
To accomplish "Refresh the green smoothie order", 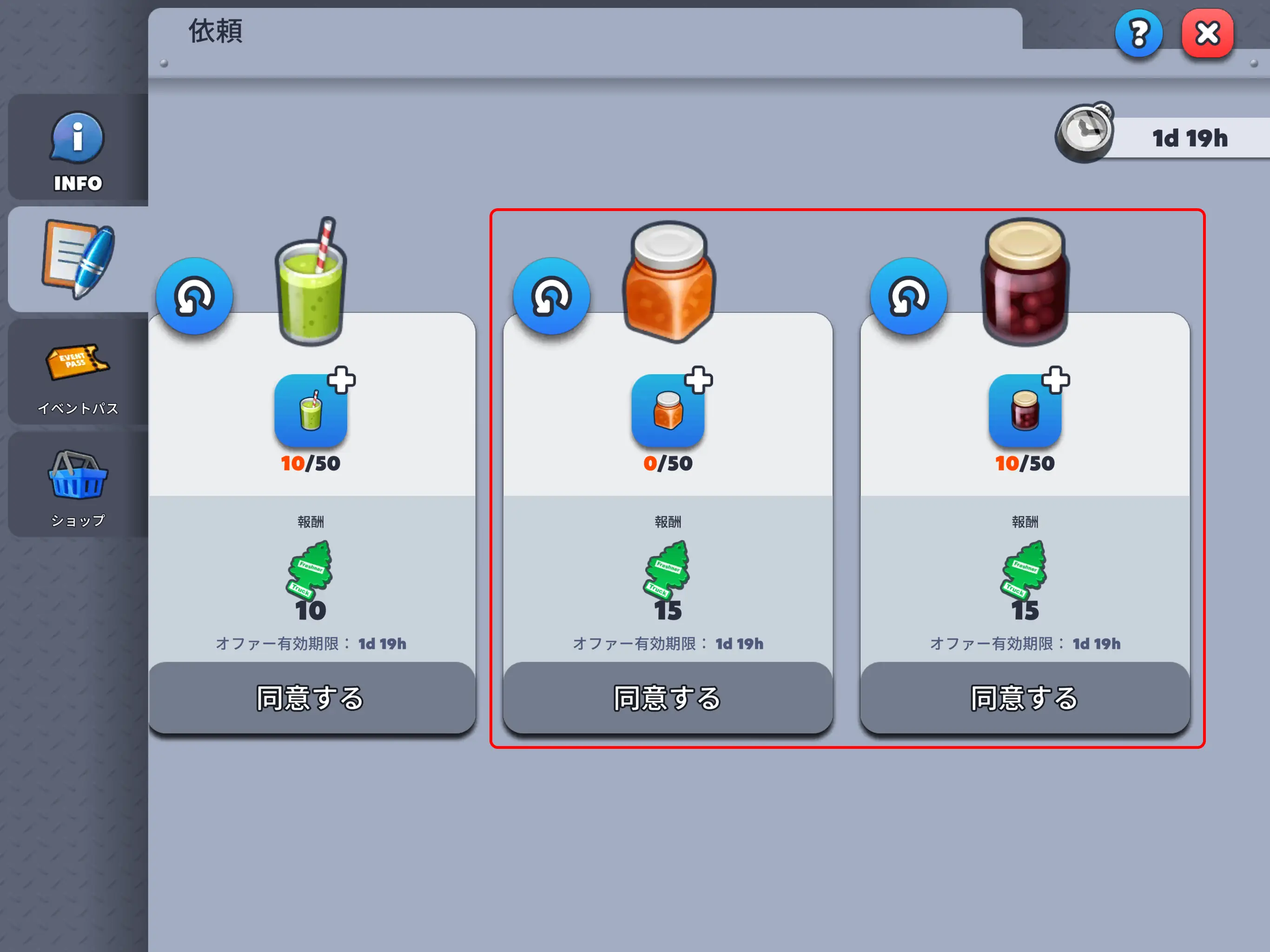I will point(195,296).
